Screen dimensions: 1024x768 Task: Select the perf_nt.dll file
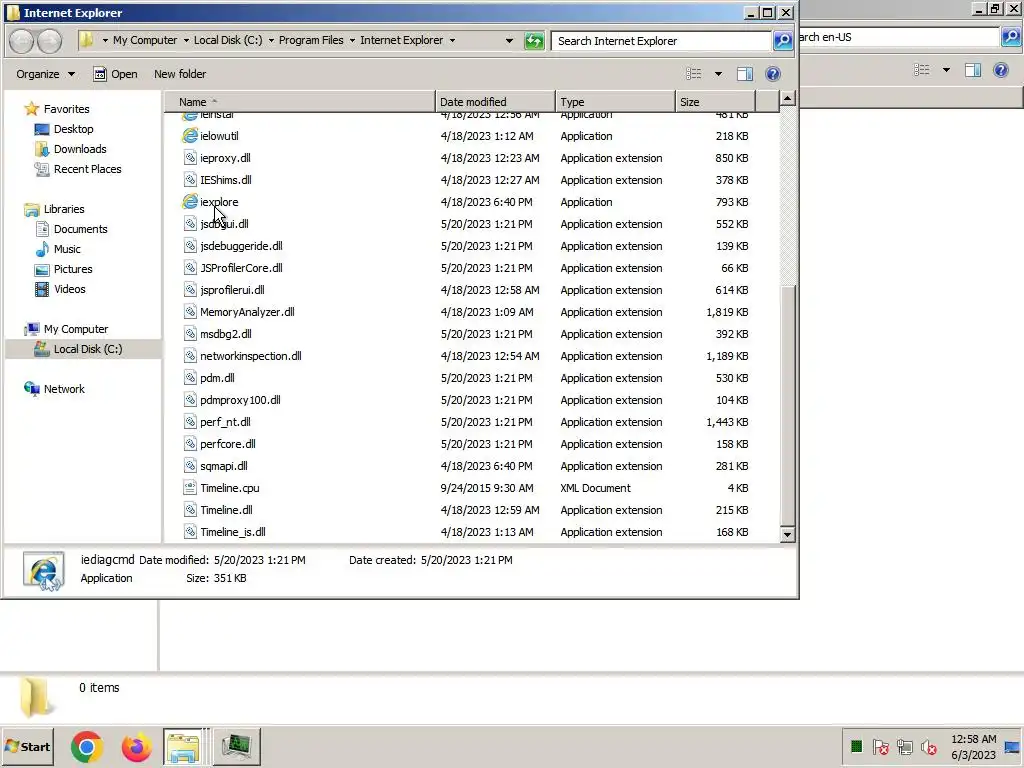[225, 422]
